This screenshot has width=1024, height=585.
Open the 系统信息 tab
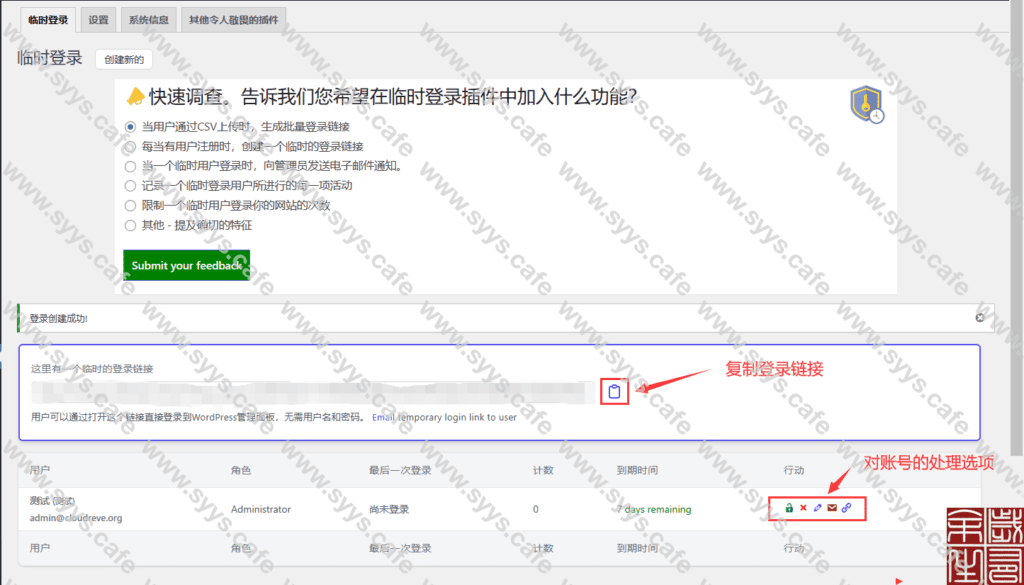pos(148,19)
